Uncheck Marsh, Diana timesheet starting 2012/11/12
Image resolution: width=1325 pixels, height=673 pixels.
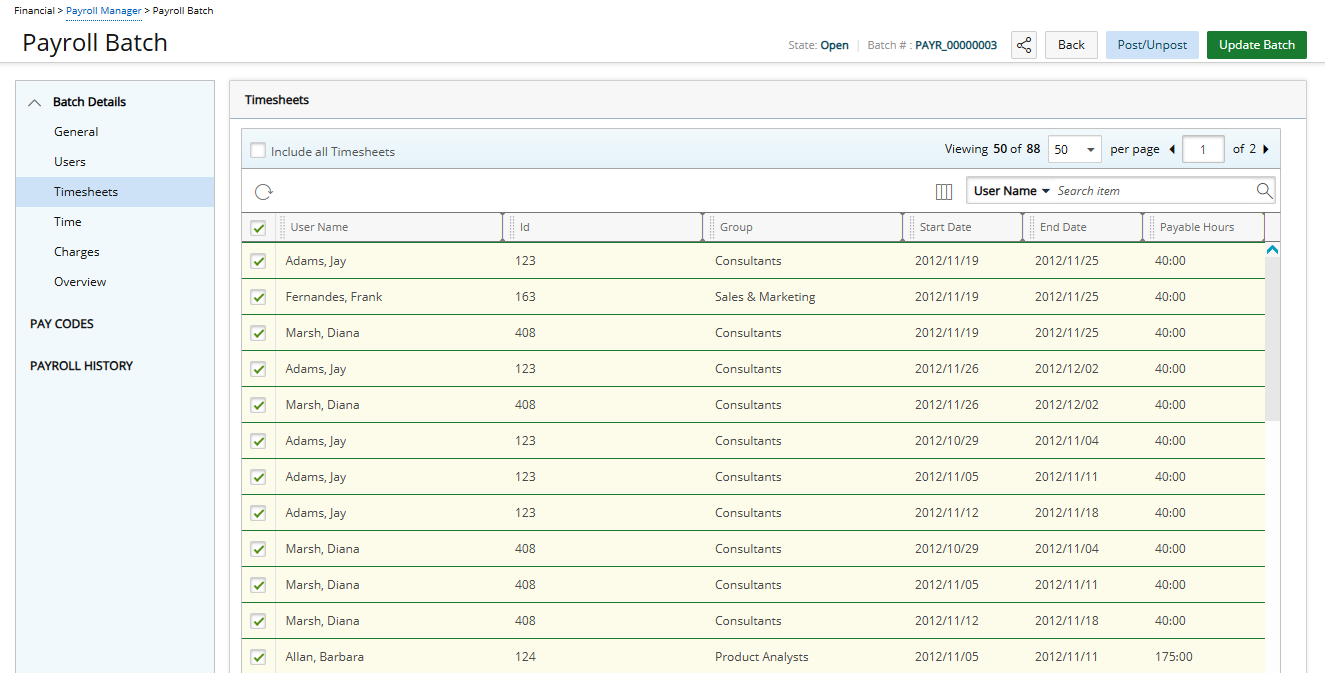(258, 621)
